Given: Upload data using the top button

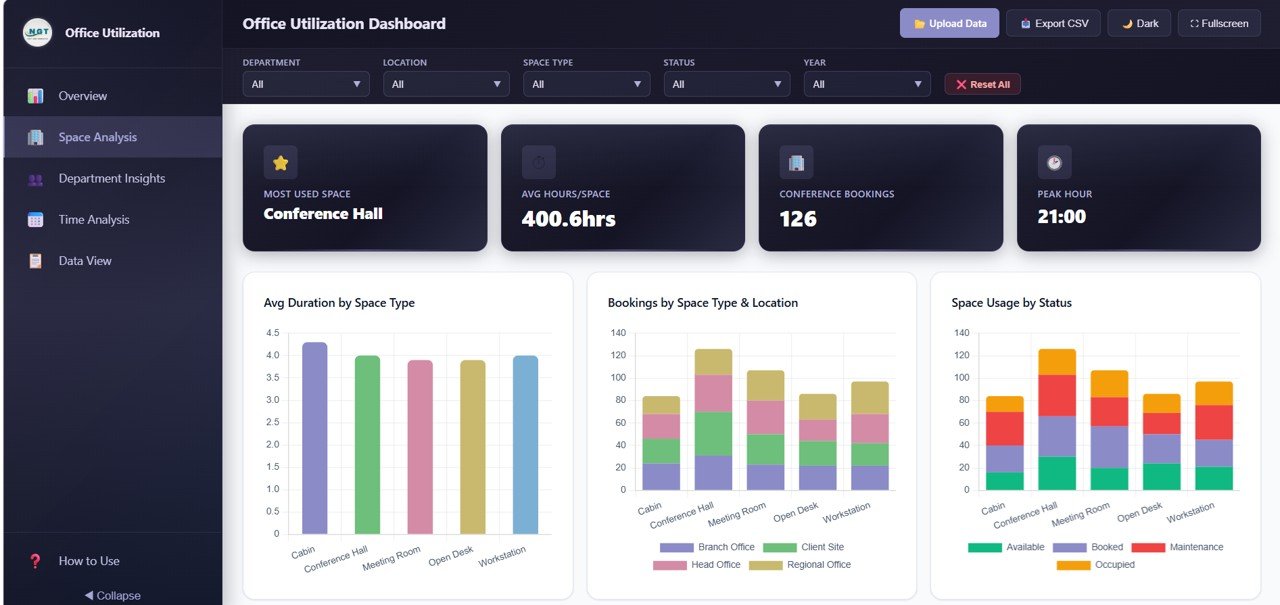Looking at the screenshot, I should (948, 22).
